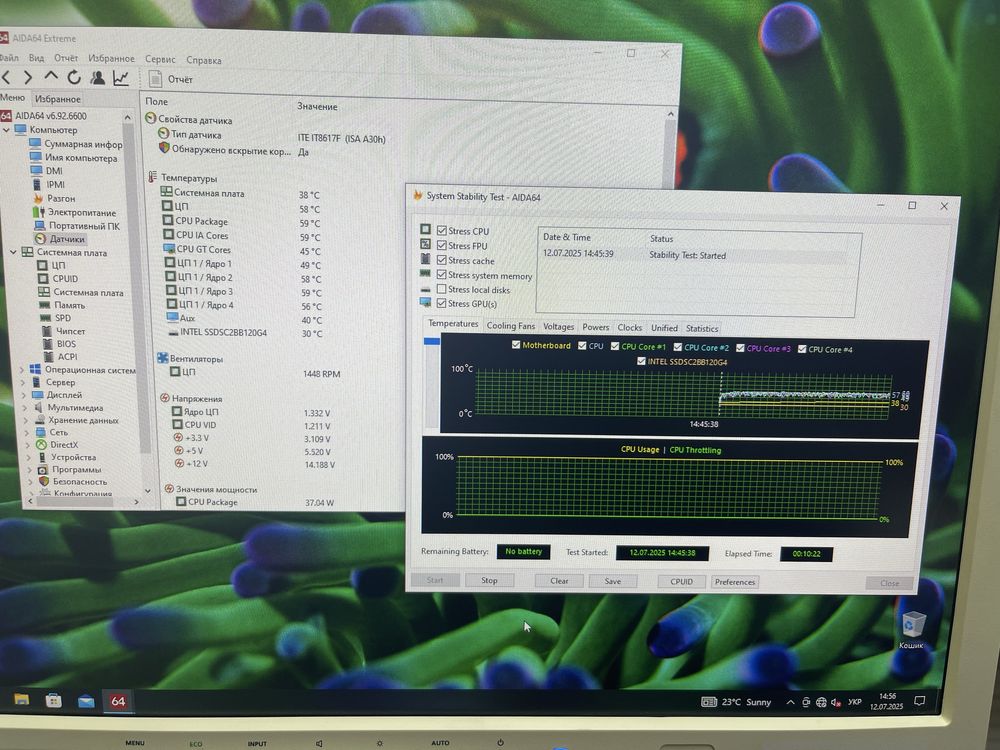Switch to the Voltages tab
The height and width of the screenshot is (750, 1000).
coord(558,327)
